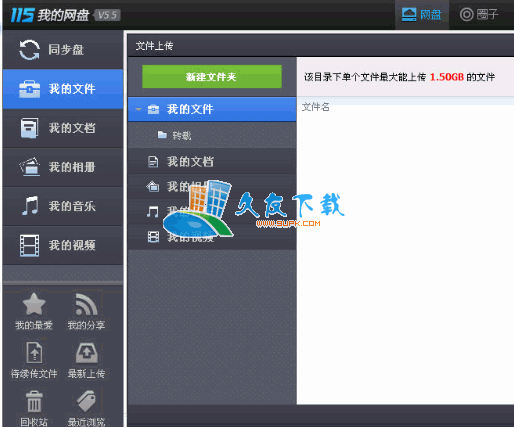The width and height of the screenshot is (514, 427).
Task: Click 我的最爱 label text
Action: [34, 325]
